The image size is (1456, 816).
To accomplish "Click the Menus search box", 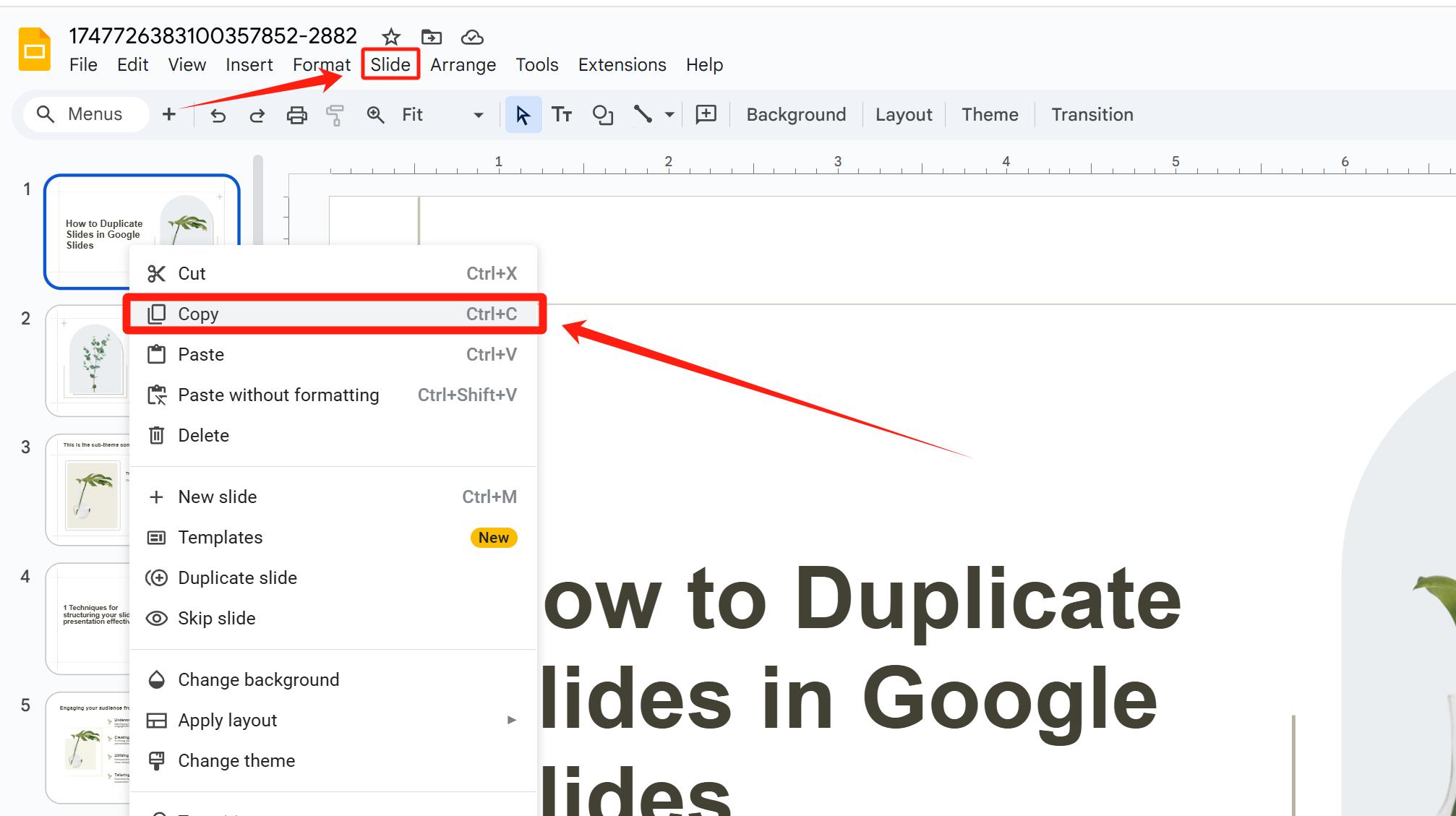I will click(85, 114).
